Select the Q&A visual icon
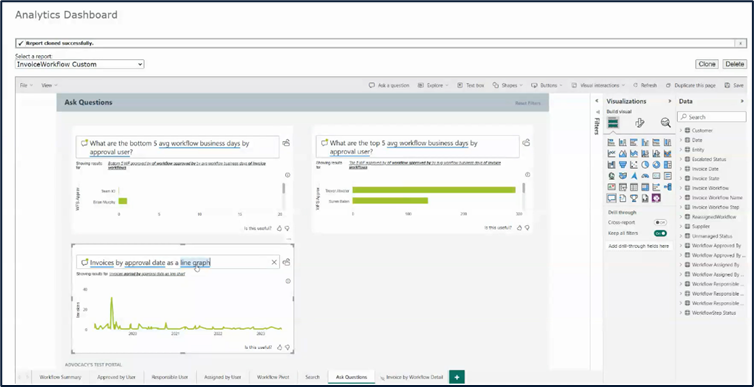The width and height of the screenshot is (754, 387). click(x=612, y=198)
